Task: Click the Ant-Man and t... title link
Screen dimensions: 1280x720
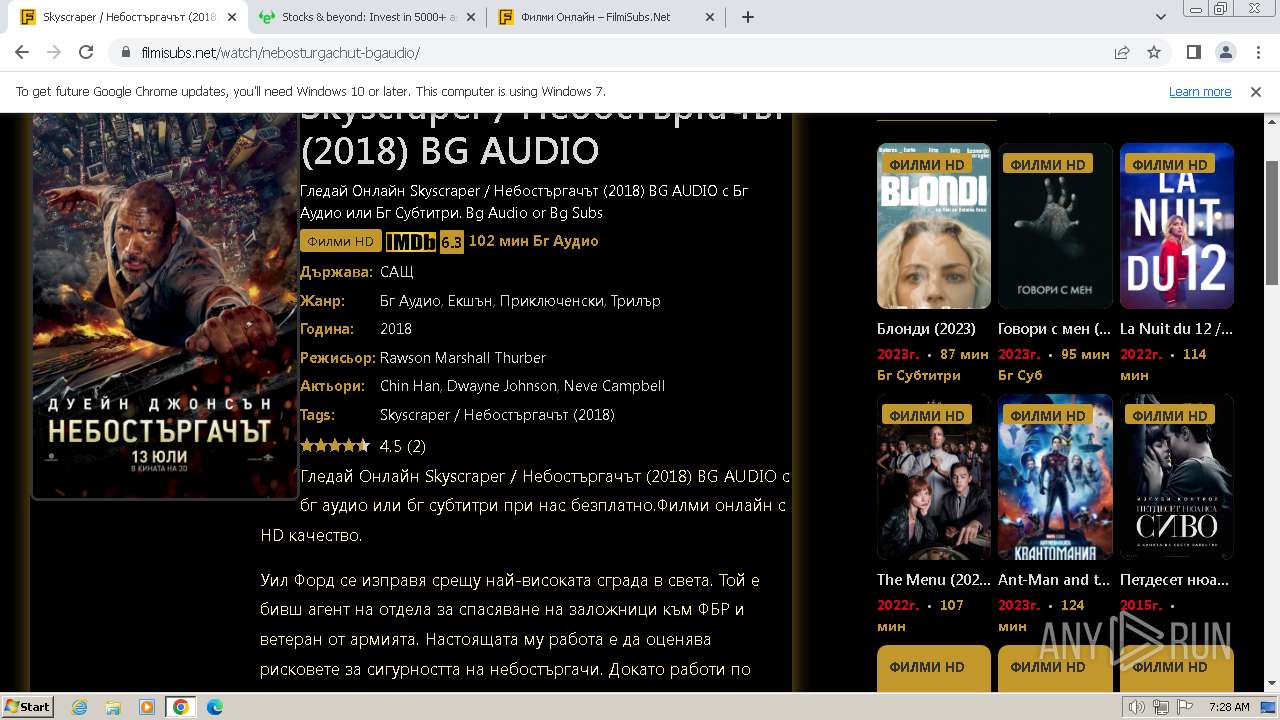Action: (x=1054, y=579)
